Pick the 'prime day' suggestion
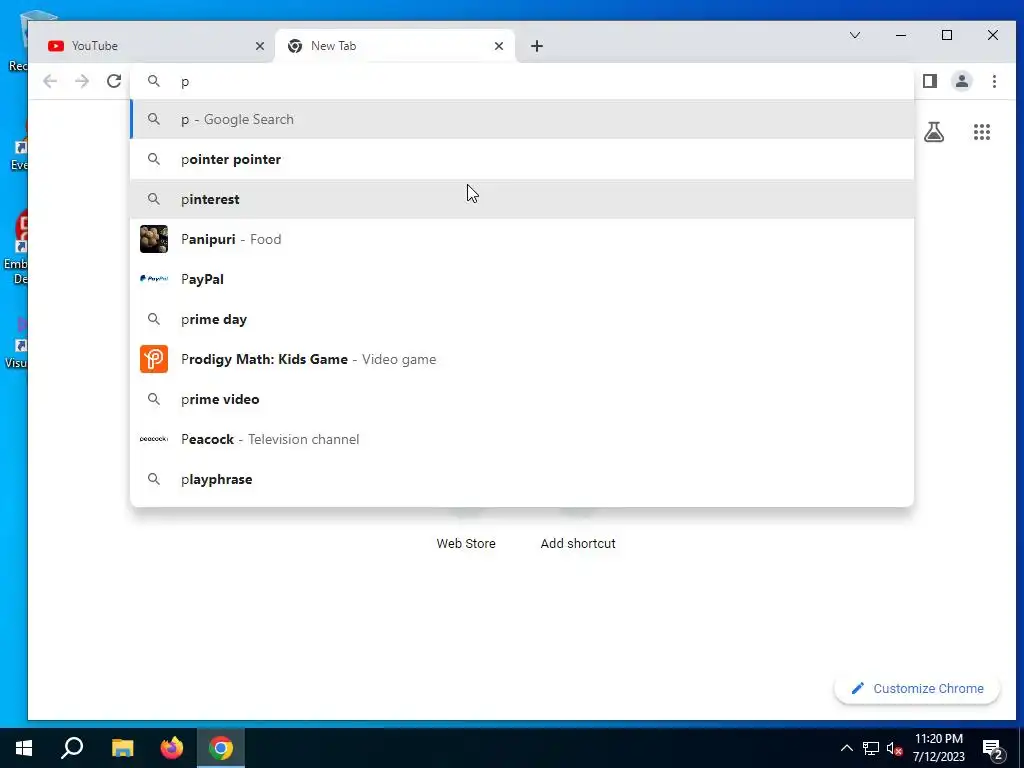 (522, 319)
